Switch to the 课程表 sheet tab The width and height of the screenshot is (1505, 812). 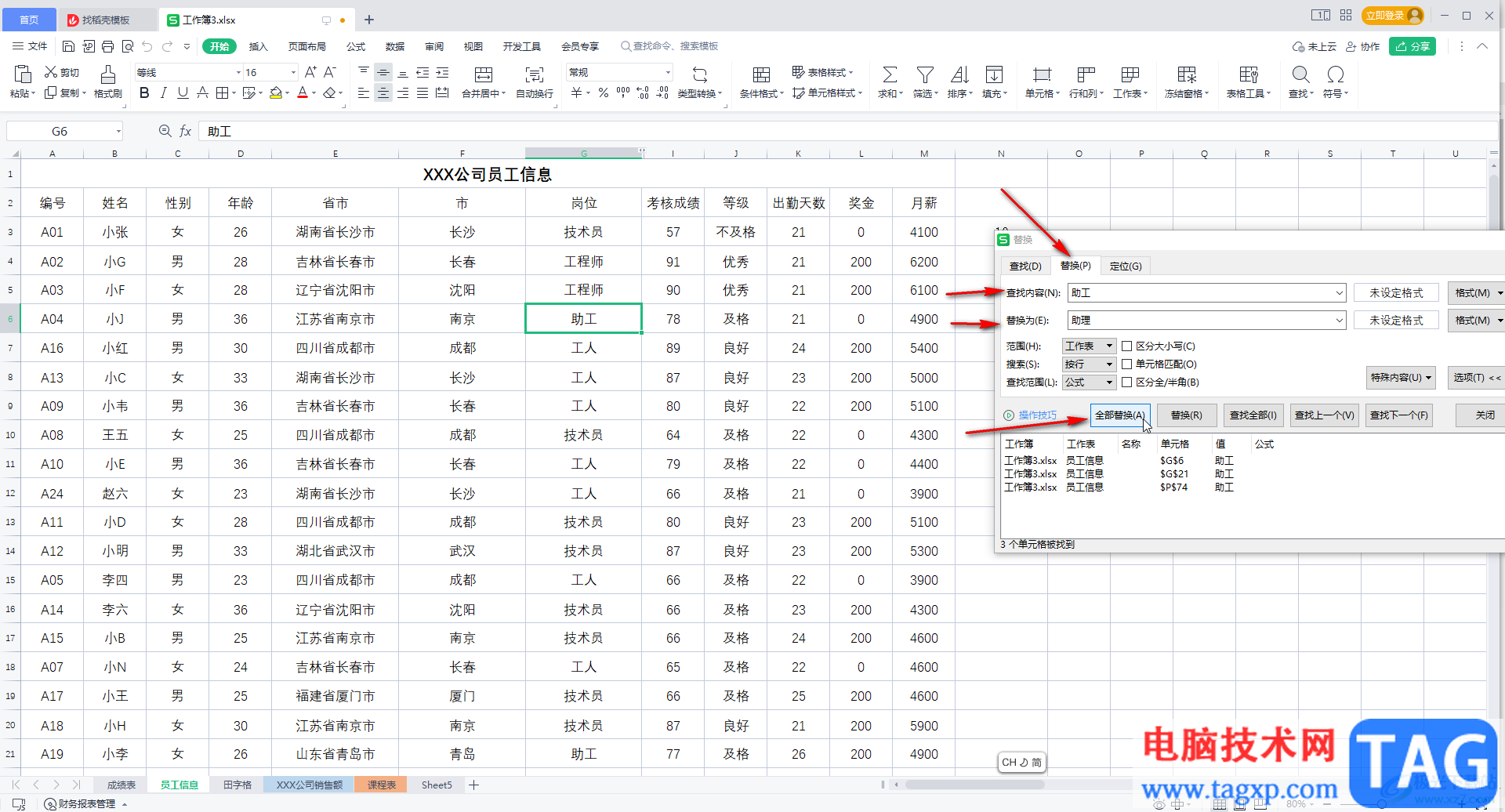click(382, 785)
